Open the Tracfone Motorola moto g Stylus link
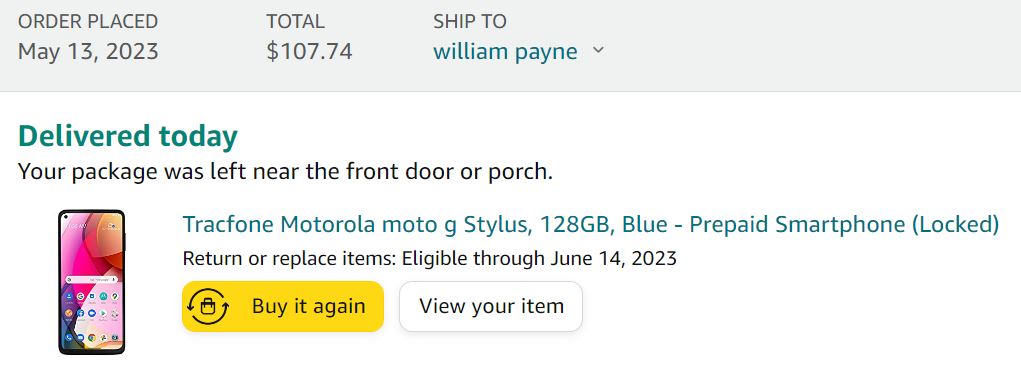The width and height of the screenshot is (1021, 372). point(591,225)
